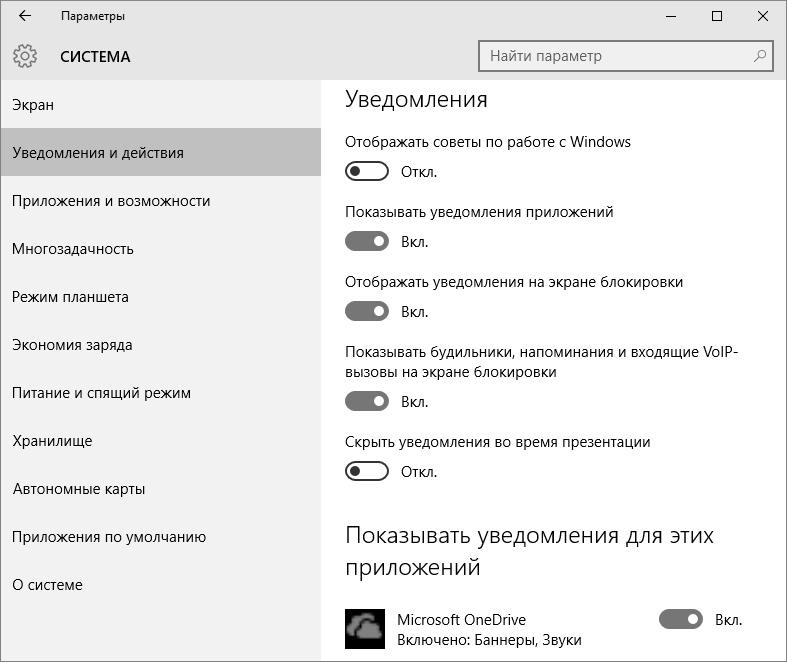Open the Экран settings section
Viewport: 787px width, 662px height.
(x=33, y=105)
